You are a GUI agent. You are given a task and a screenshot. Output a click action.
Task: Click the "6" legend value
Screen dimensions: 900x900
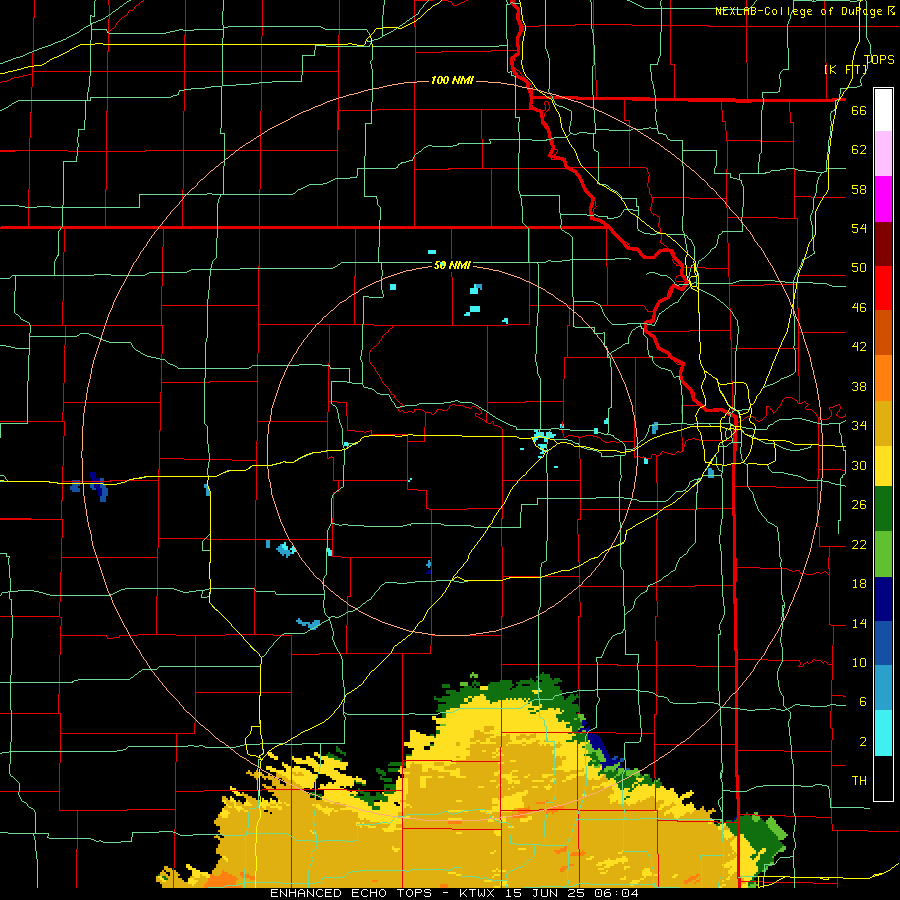(863, 701)
